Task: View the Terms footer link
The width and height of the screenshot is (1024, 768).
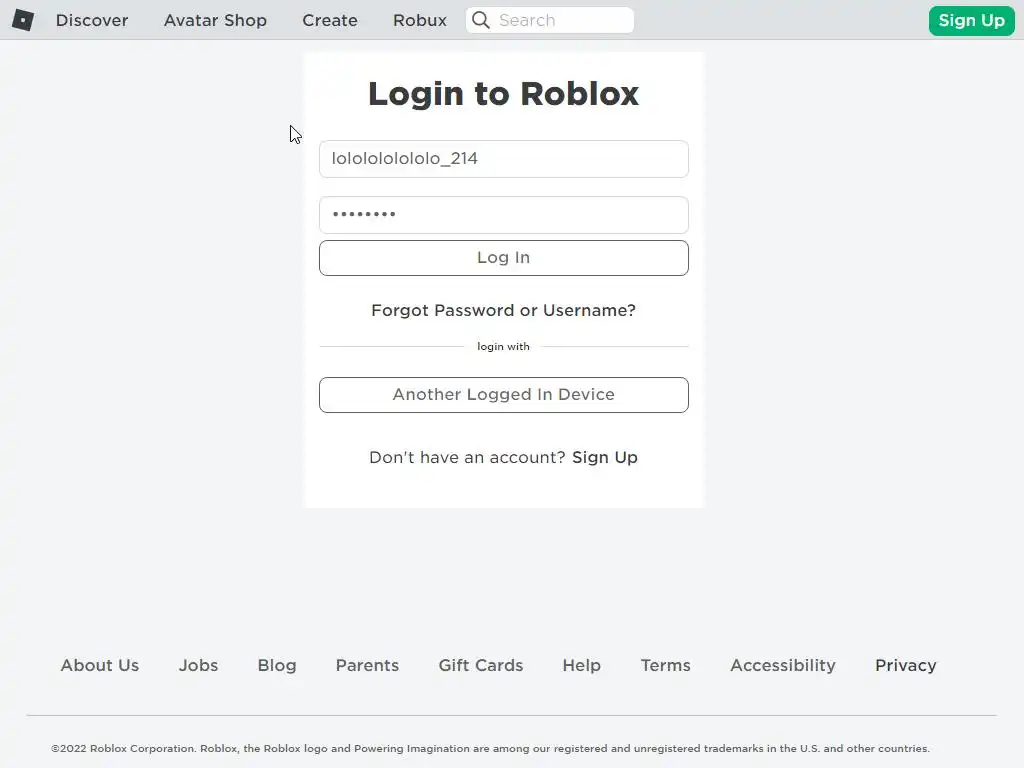Action: tap(665, 665)
